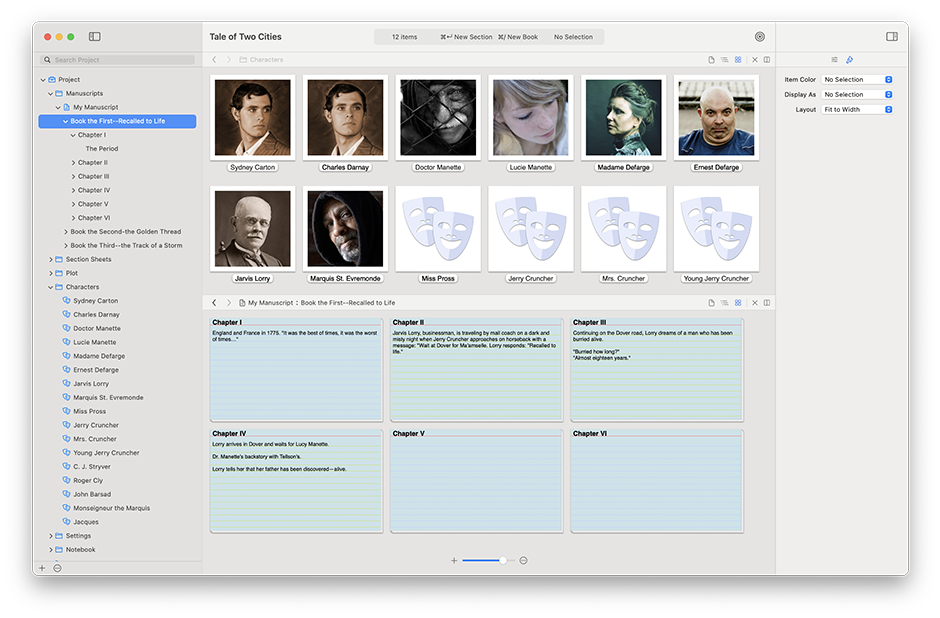Image resolution: width=940 pixels, height=618 pixels.
Task: Switch top pane to document view icon
Action: tap(711, 60)
